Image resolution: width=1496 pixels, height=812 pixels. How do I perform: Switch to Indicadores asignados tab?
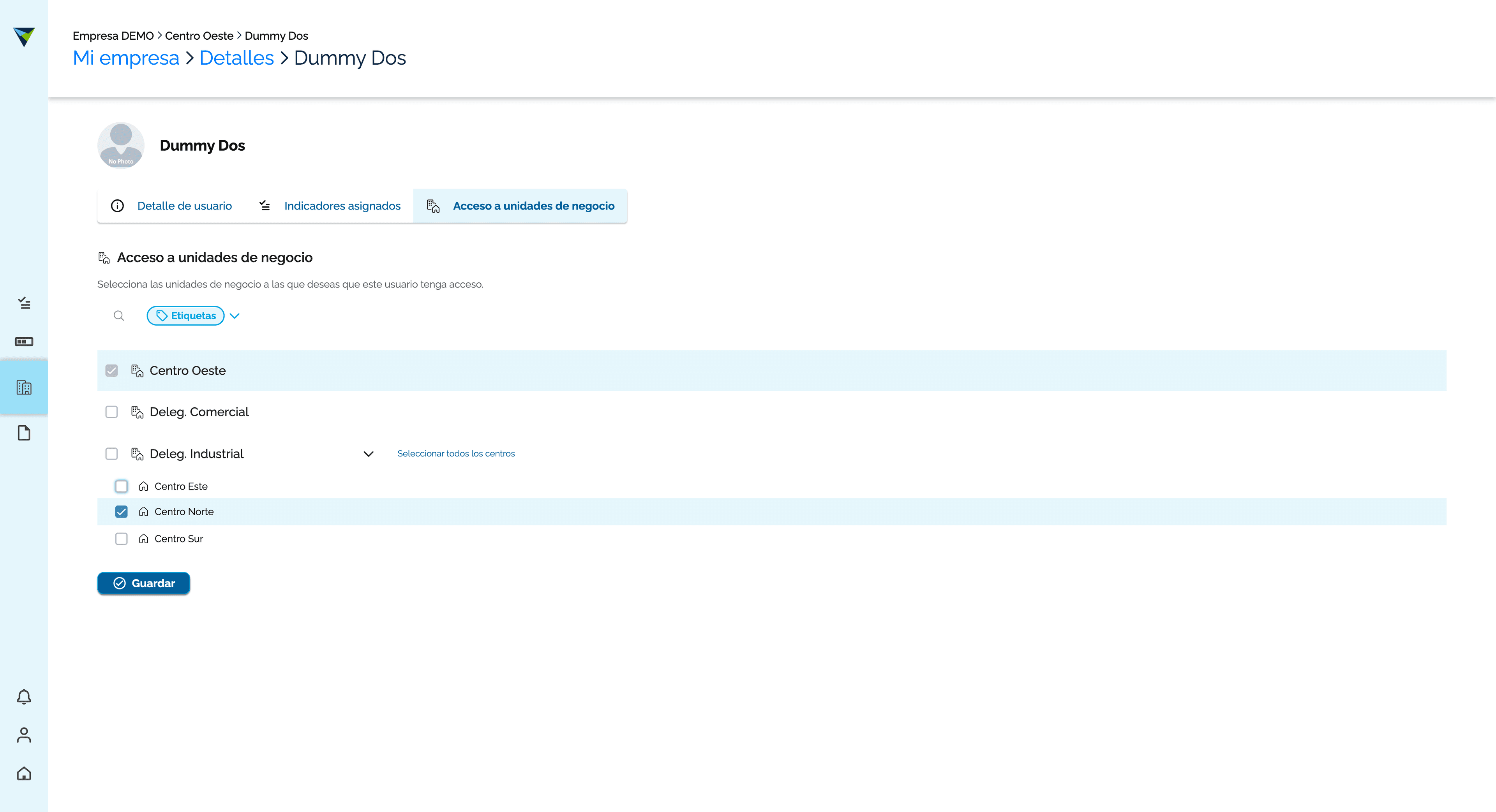[x=329, y=206]
